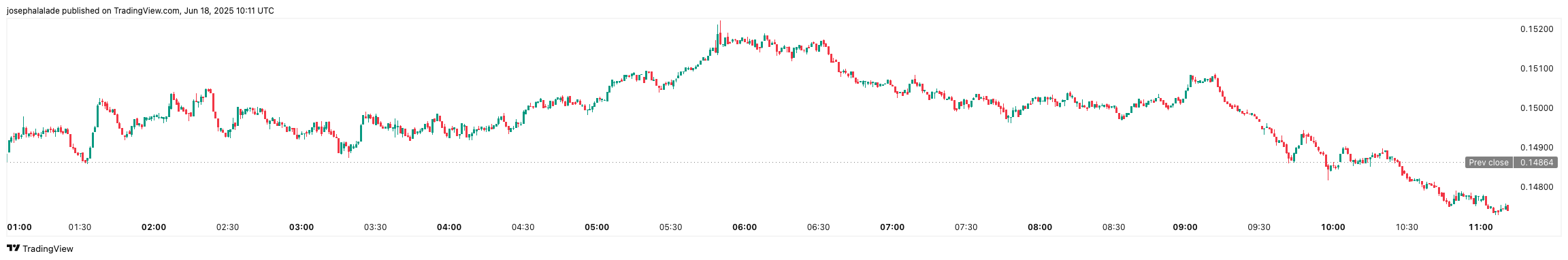
Task: Open the TradingView brand link
Action: 40,249
